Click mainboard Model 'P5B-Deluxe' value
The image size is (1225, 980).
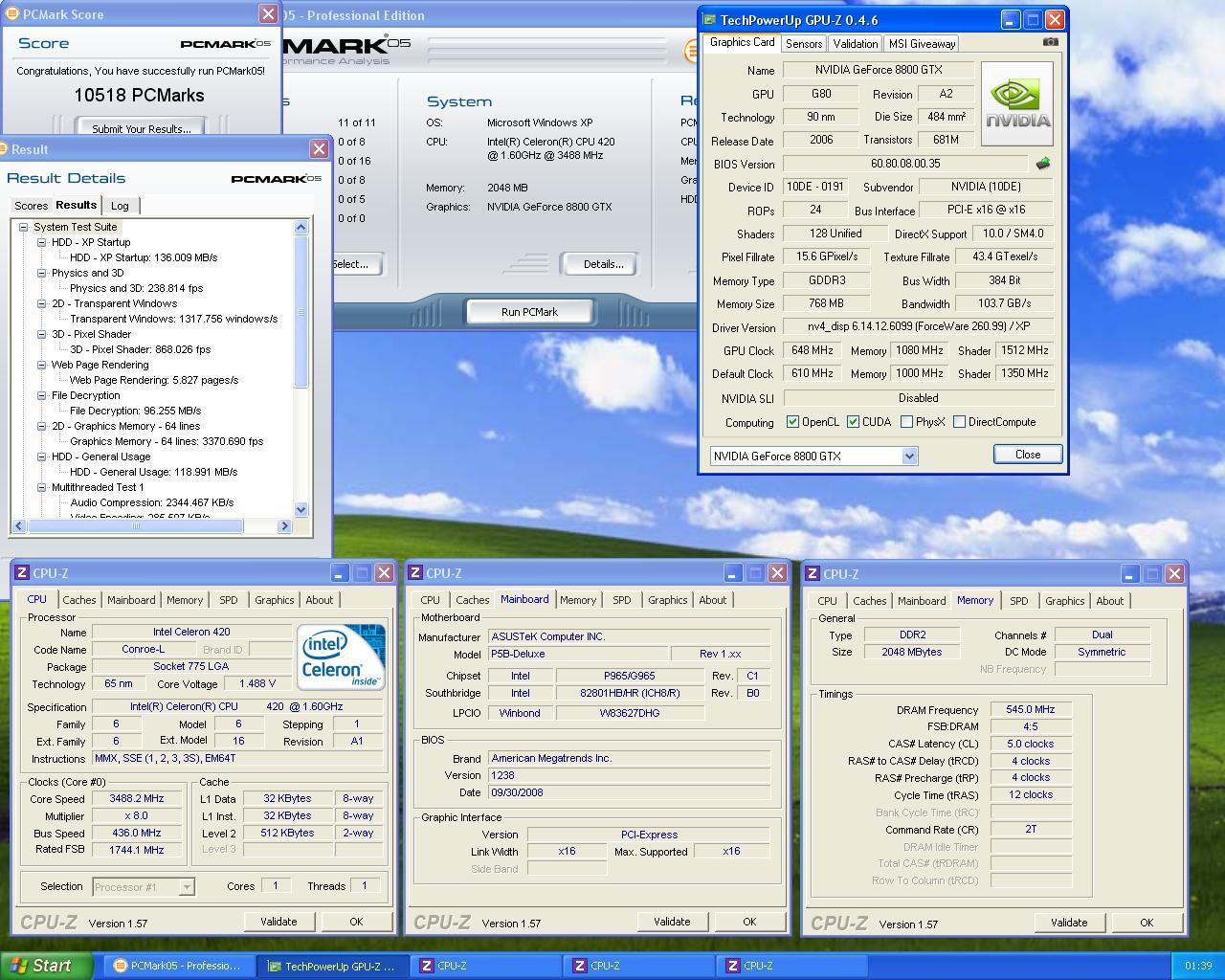(577, 654)
